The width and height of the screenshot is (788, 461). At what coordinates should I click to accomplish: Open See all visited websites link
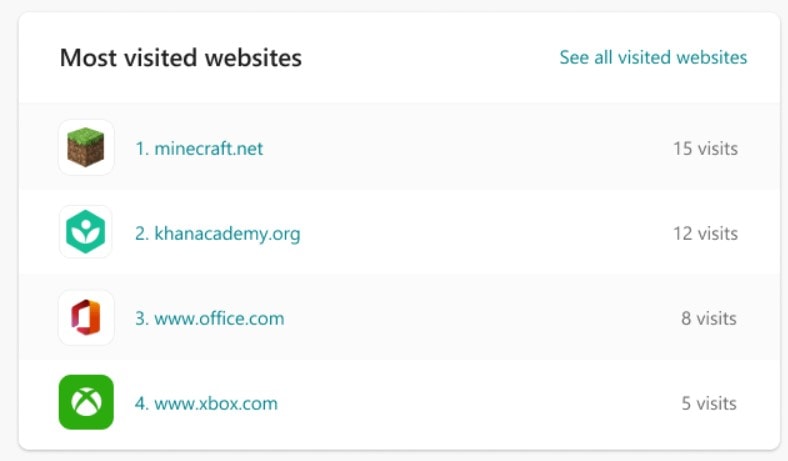click(x=653, y=57)
